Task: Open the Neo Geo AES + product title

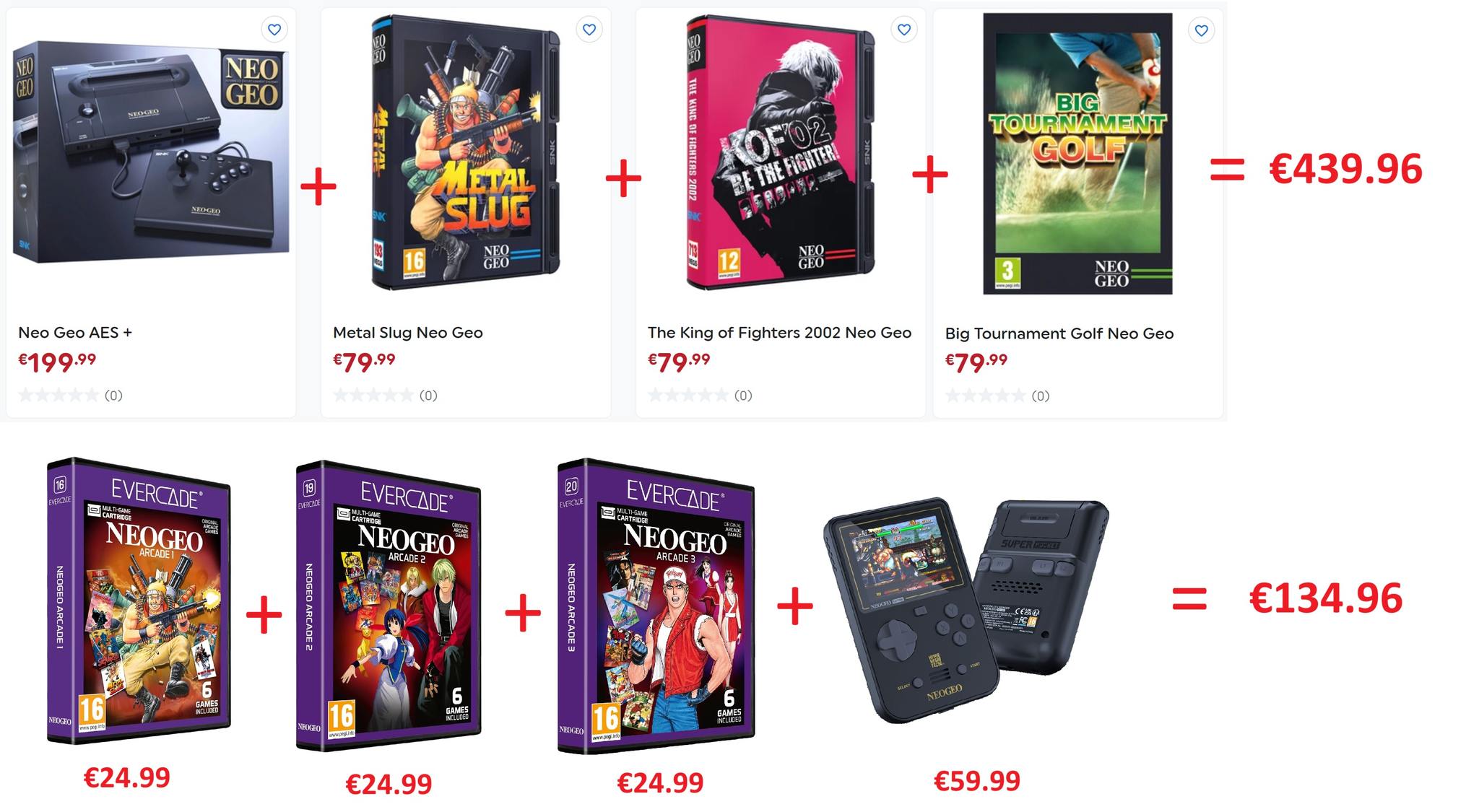Action: [x=75, y=333]
